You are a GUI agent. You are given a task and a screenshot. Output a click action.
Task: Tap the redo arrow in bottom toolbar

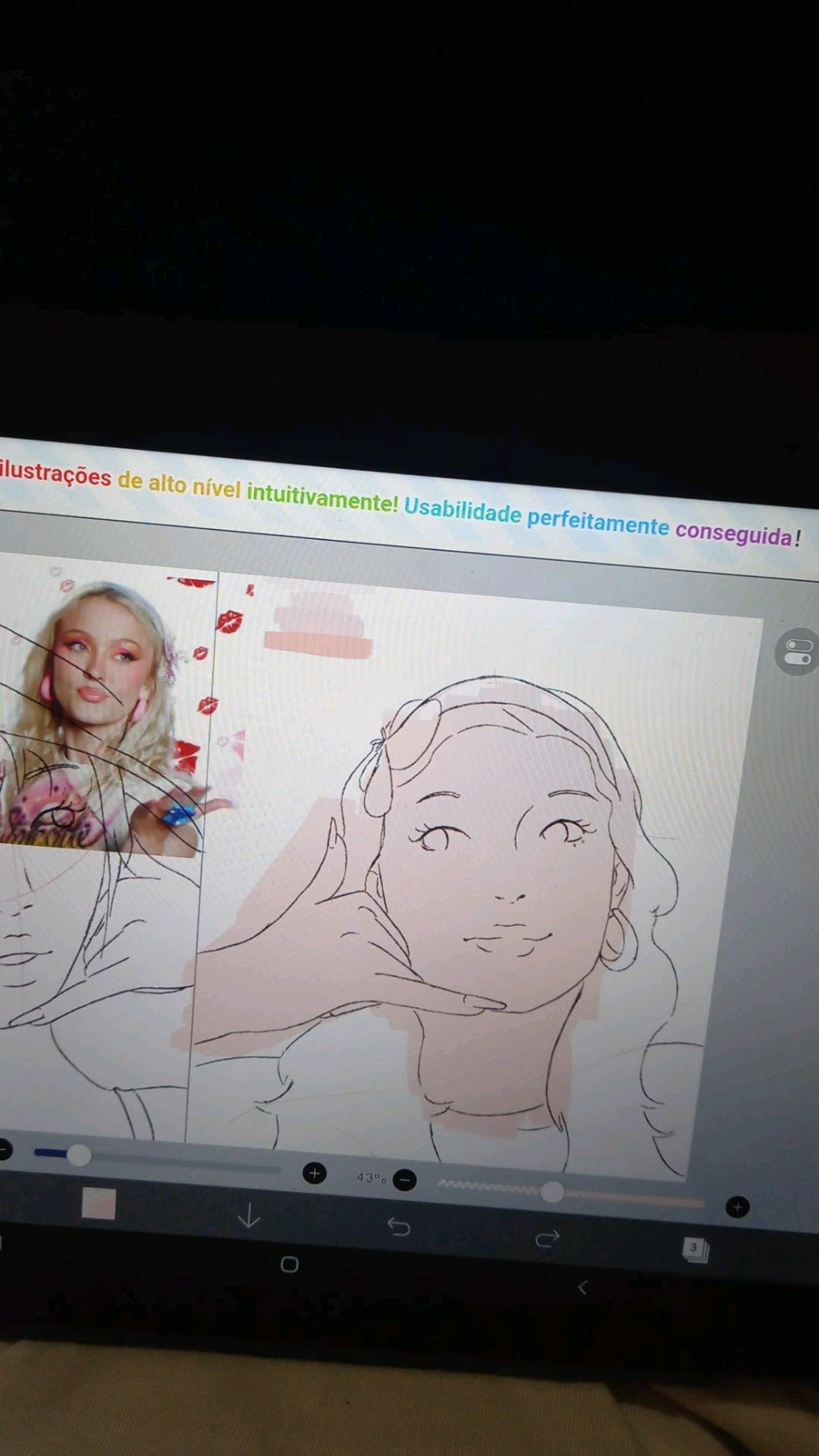(547, 1238)
